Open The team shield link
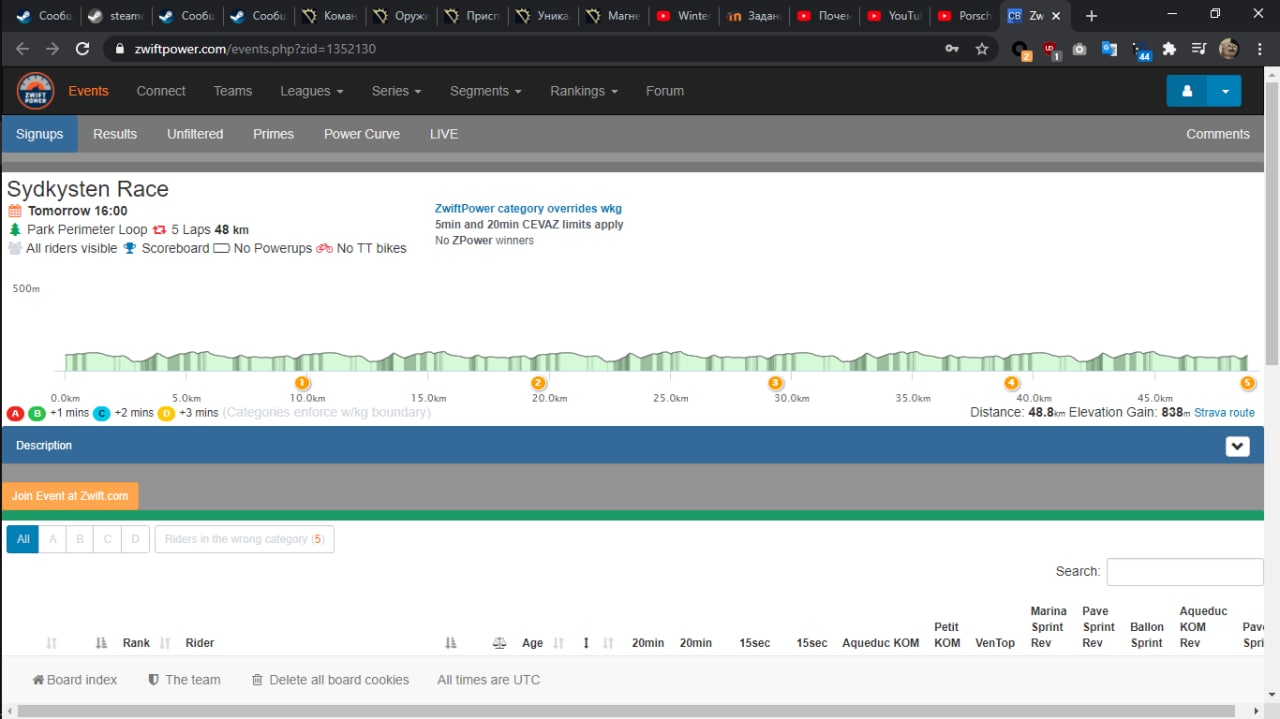 click(185, 680)
